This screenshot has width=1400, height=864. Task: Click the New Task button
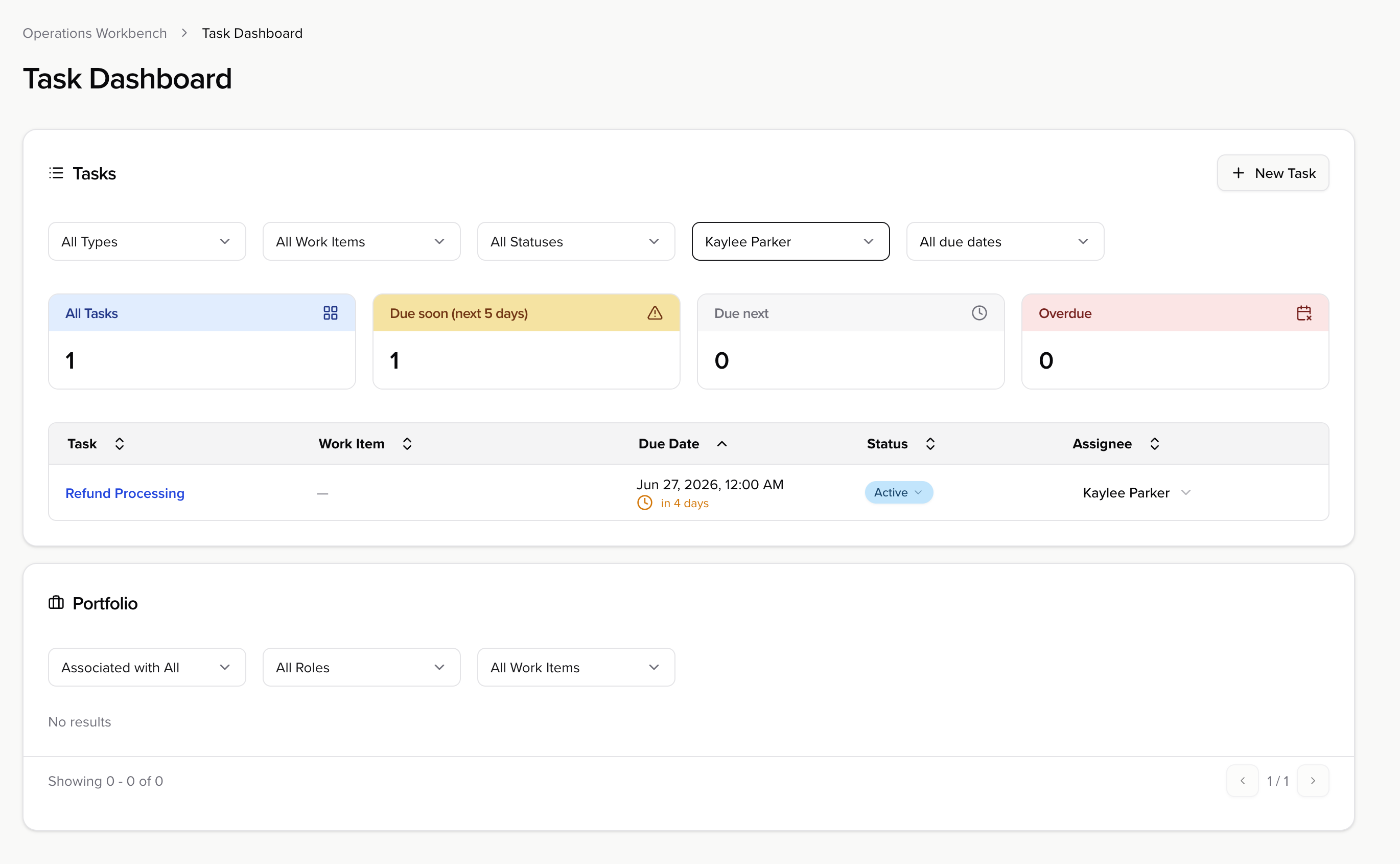click(x=1273, y=173)
